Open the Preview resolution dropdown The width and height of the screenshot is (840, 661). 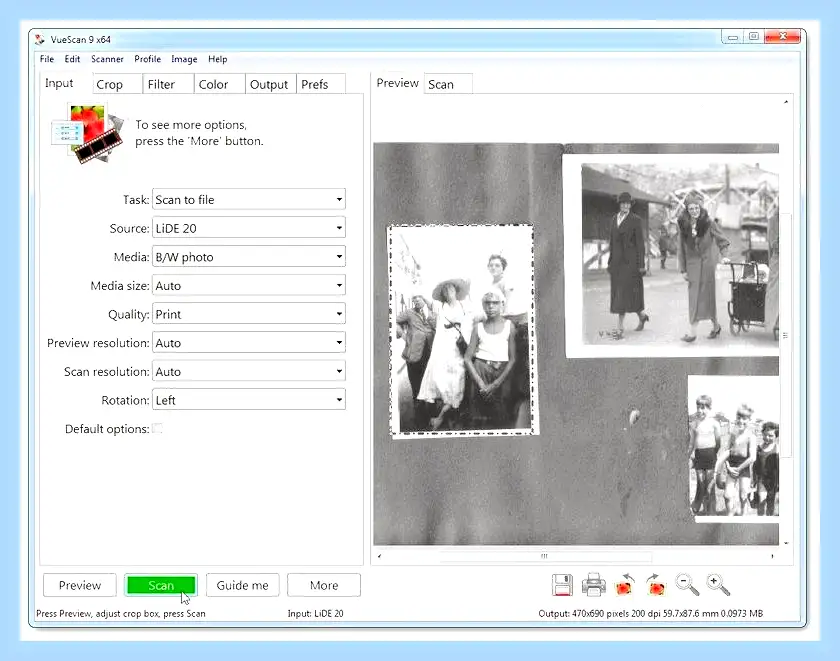coord(249,343)
